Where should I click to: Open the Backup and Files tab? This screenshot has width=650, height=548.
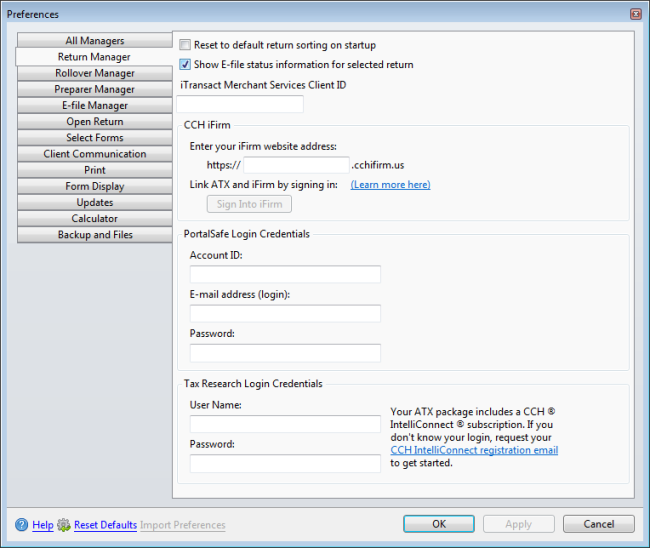95,235
